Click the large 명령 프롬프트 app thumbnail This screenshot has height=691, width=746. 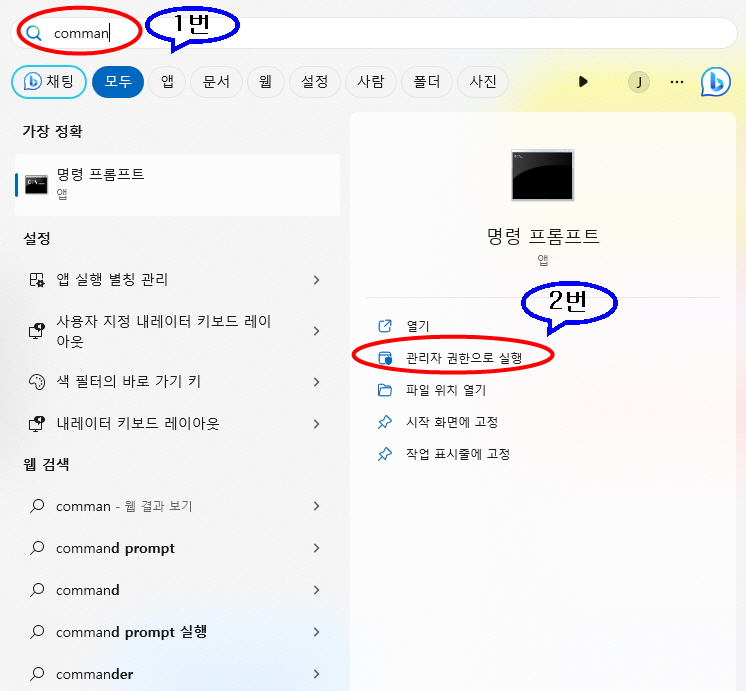click(x=542, y=175)
